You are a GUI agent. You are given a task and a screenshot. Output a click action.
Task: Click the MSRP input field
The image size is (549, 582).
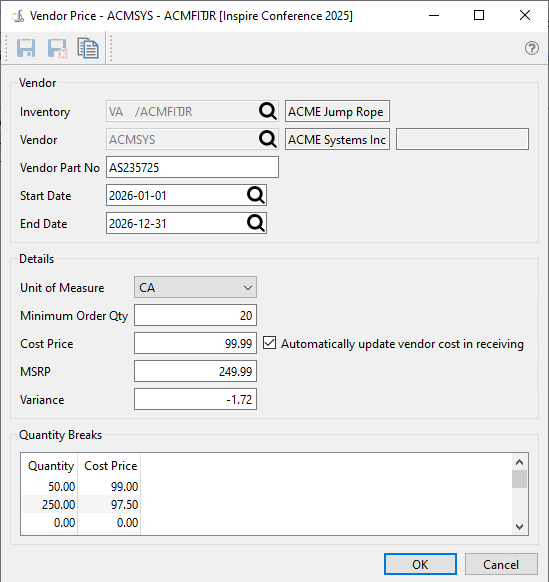point(195,371)
